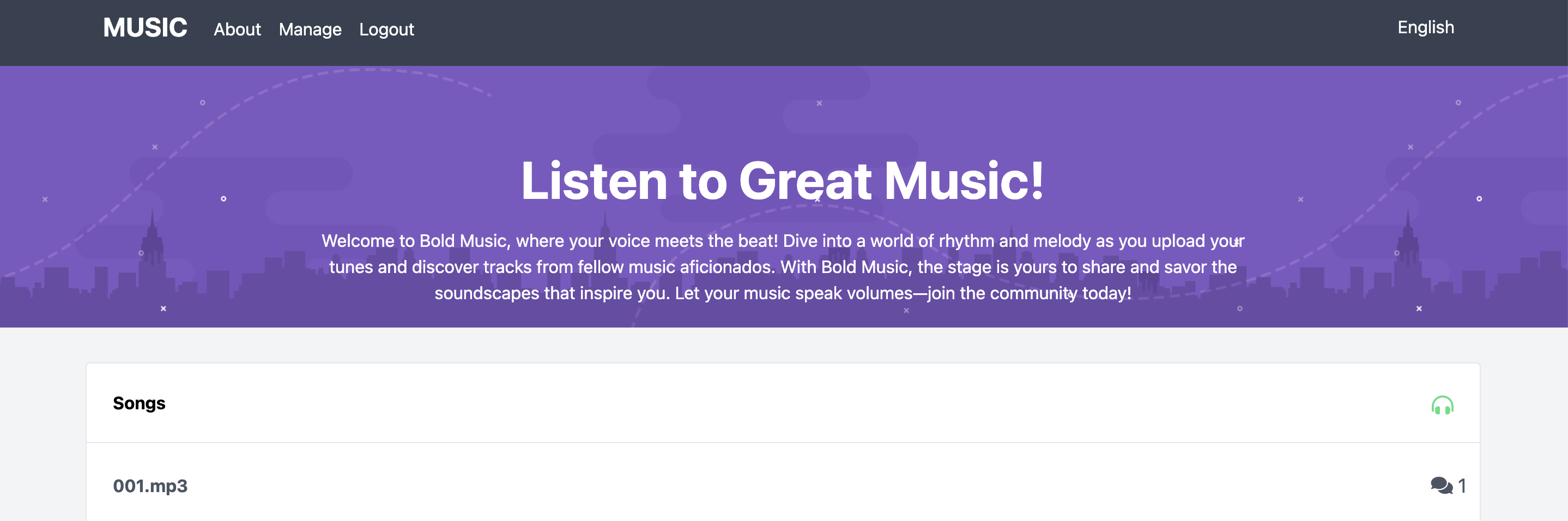Click the 'Listen to Great Music!' headline

pyautogui.click(x=783, y=181)
